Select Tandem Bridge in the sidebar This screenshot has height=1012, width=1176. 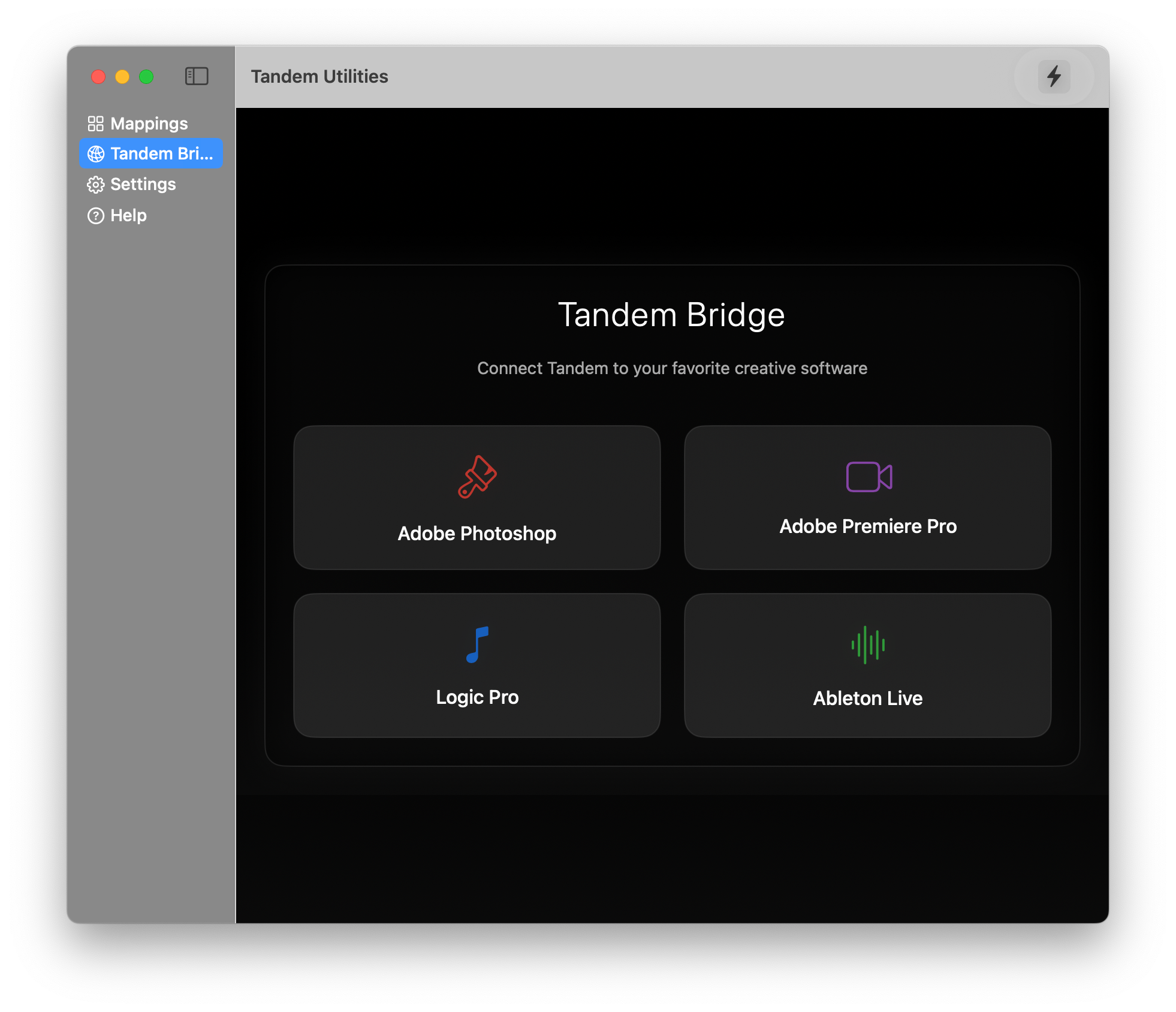click(161, 153)
